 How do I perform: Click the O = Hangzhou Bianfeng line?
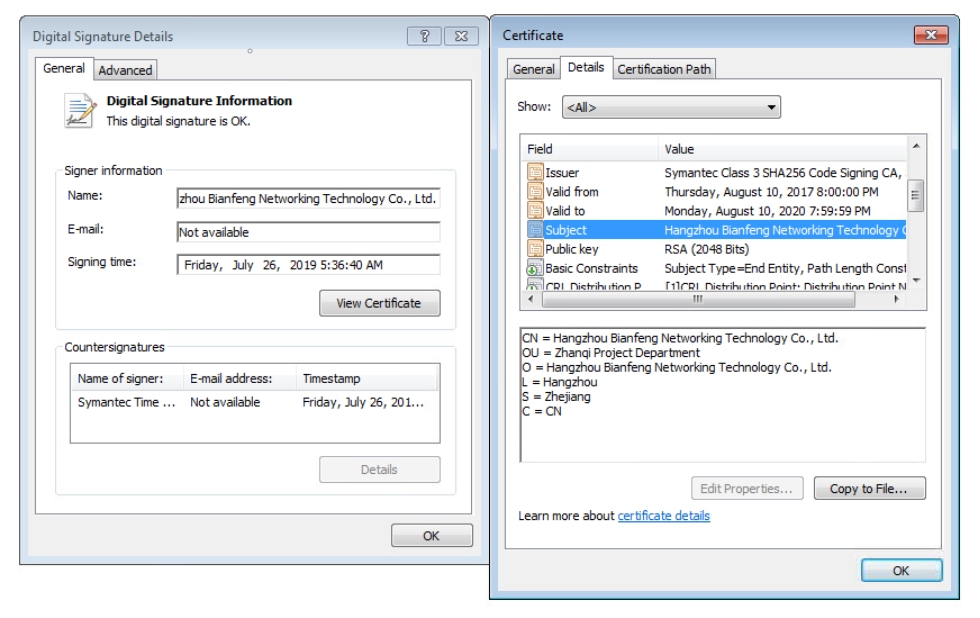(x=677, y=367)
